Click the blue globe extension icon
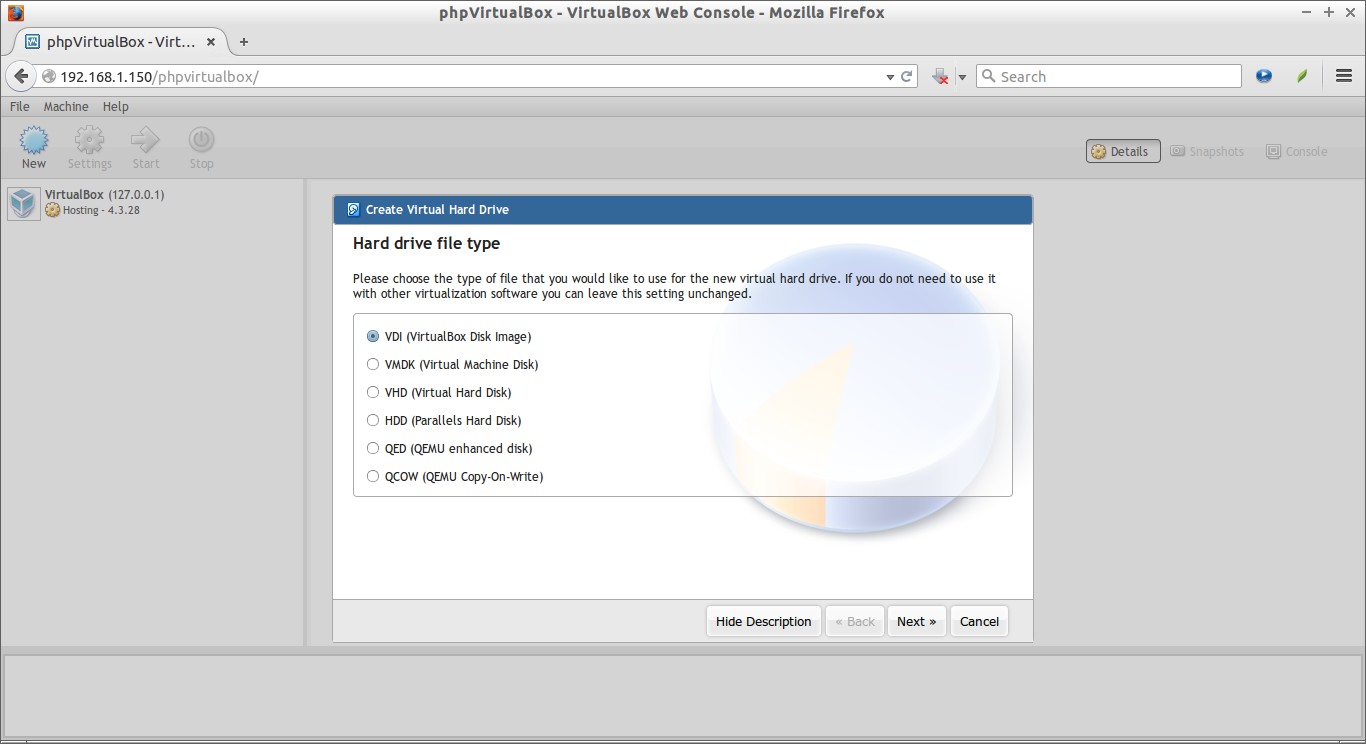1366x744 pixels. (1264, 76)
